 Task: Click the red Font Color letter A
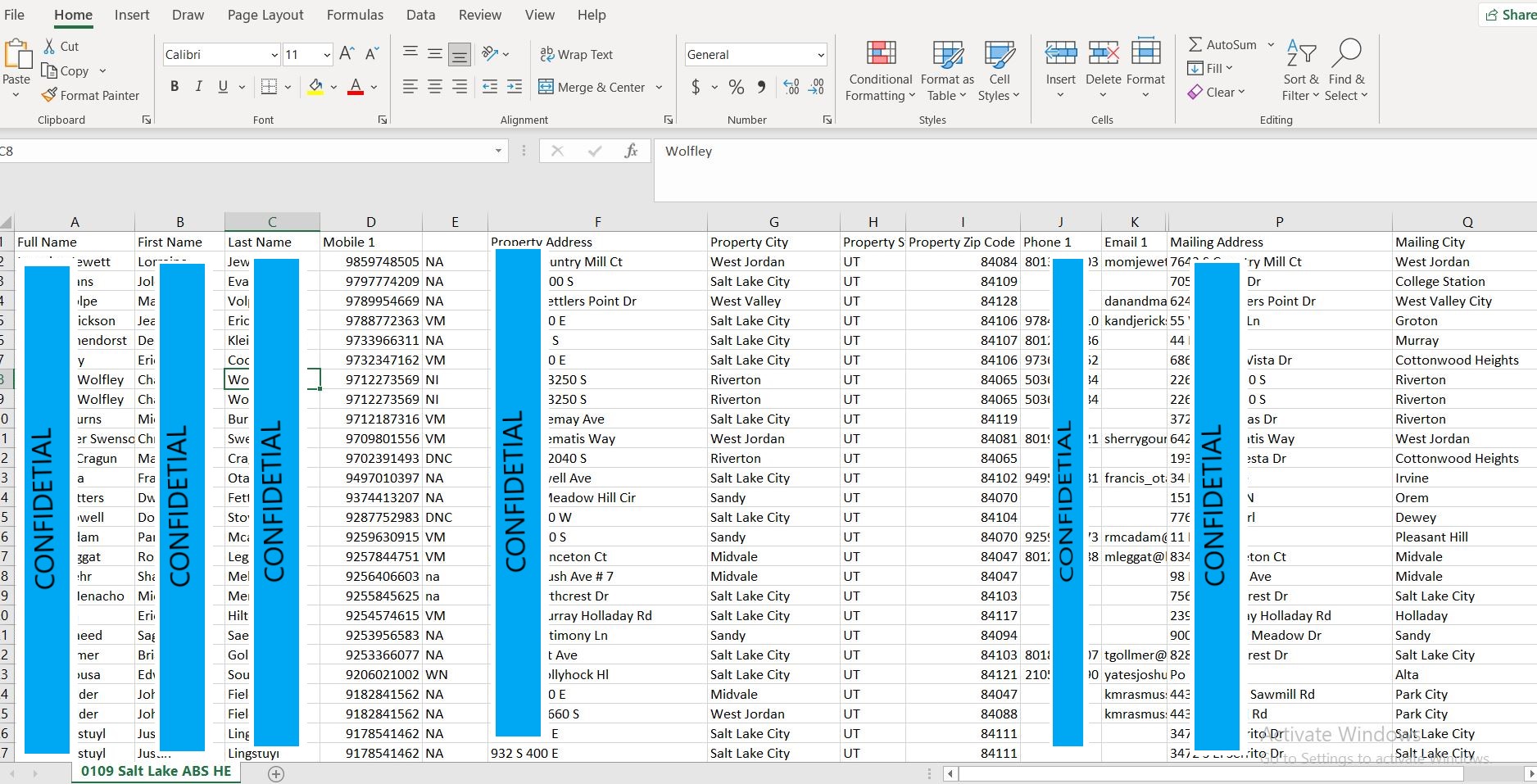356,87
